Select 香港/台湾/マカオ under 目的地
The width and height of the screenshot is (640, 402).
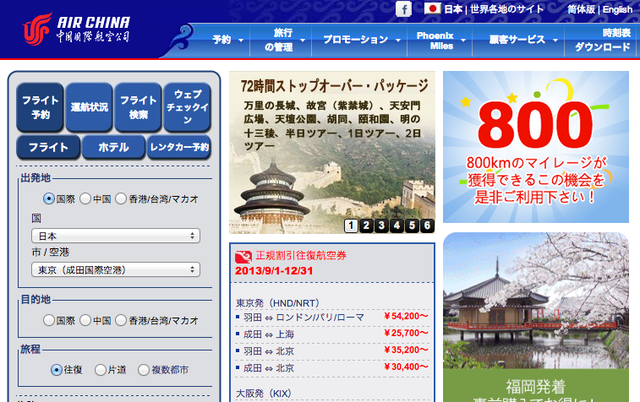point(121,320)
